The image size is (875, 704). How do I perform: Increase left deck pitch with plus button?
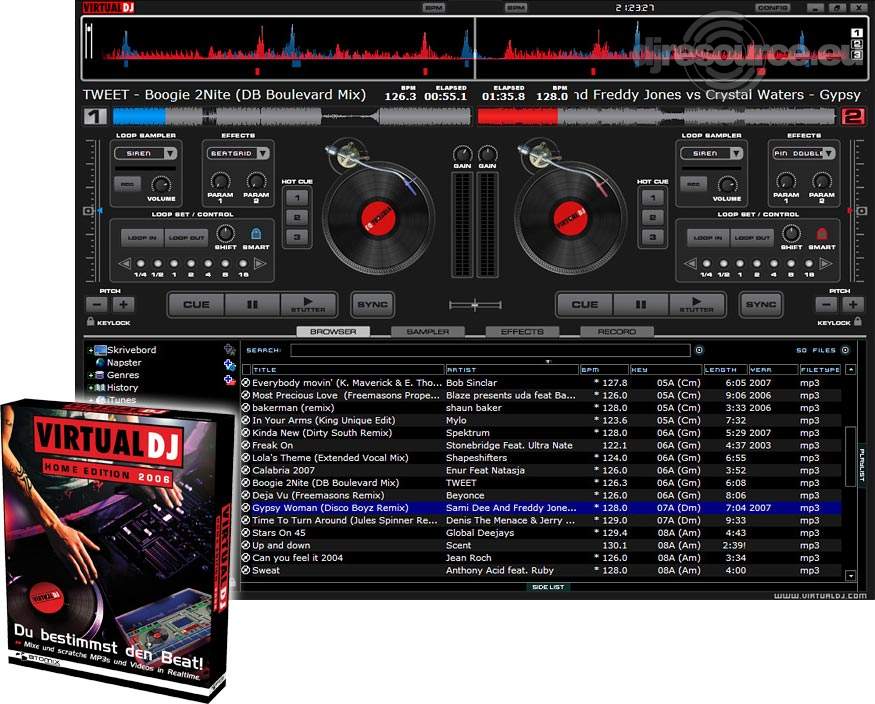pos(122,304)
